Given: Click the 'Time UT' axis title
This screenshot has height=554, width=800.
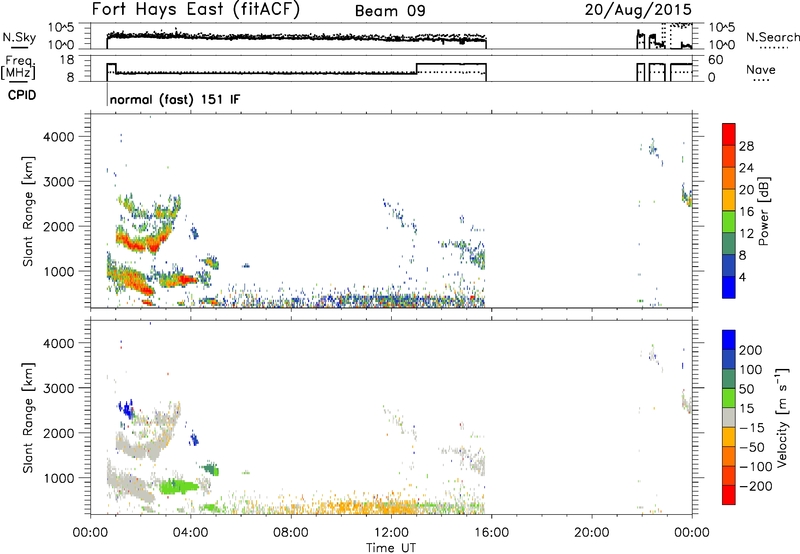Looking at the screenshot, I should click(x=391, y=548).
